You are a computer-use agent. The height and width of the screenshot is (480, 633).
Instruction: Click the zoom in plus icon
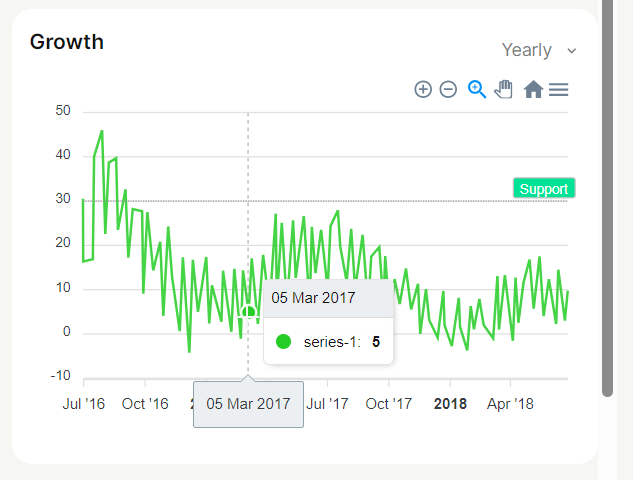423,89
